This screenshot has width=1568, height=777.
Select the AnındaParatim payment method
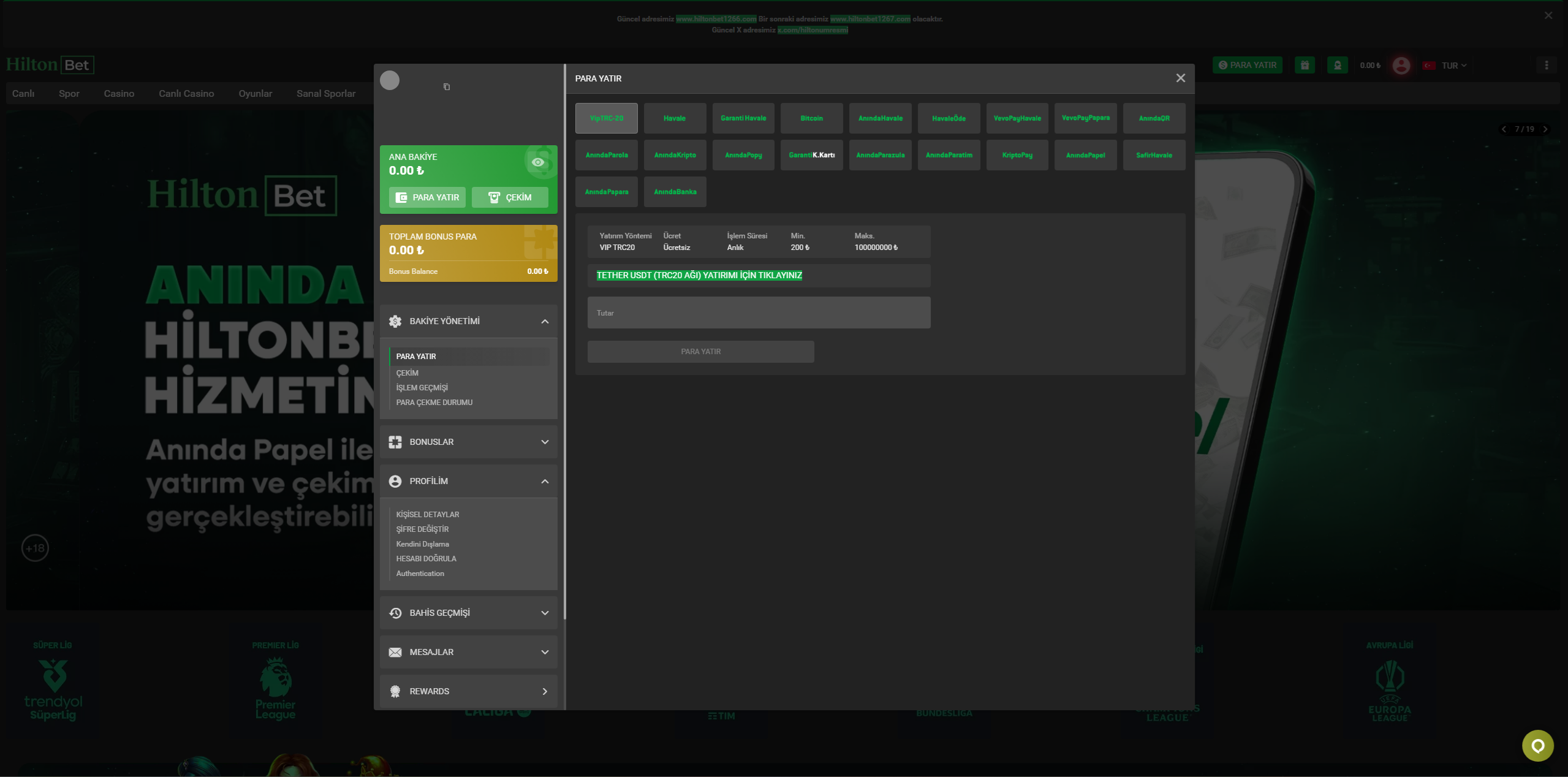(x=949, y=155)
